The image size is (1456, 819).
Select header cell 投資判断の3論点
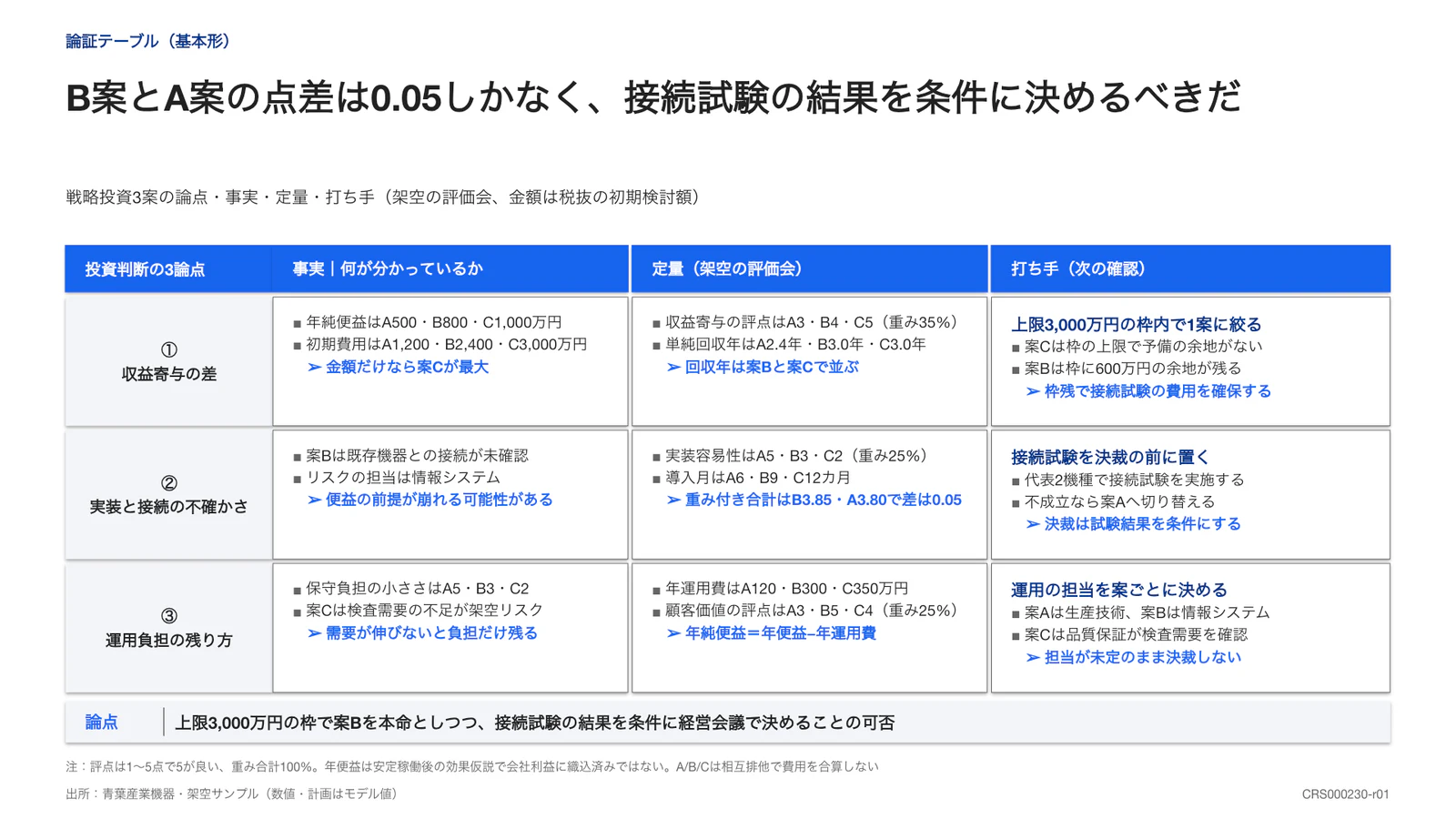(168, 268)
